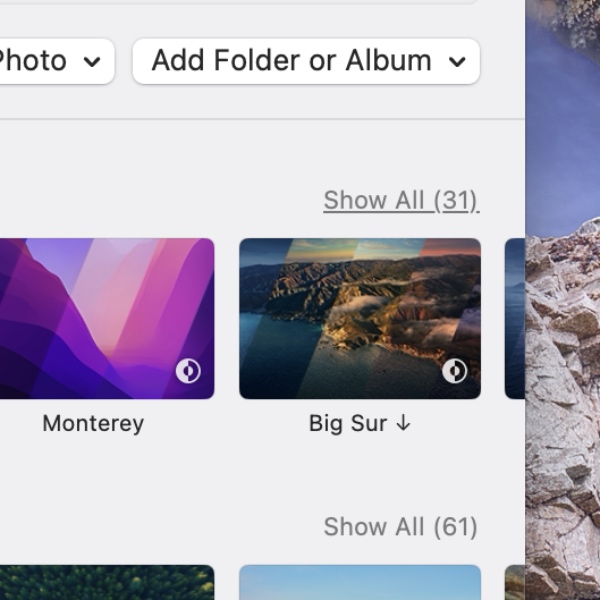Show all 61 wallpapers in the second section
Viewport: 600px width, 600px height.
click(x=401, y=527)
